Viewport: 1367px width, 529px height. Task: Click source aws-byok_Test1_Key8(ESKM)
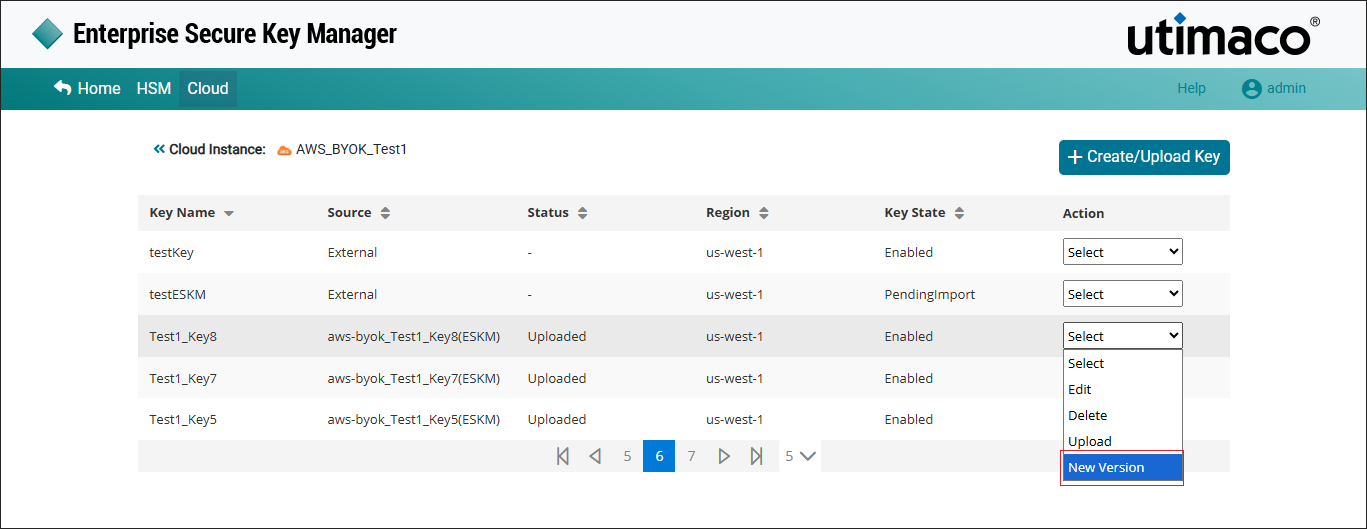coord(414,336)
